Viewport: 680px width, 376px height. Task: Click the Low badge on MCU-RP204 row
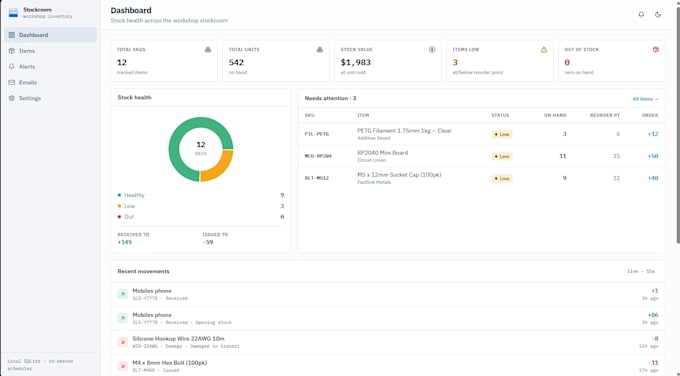(502, 156)
